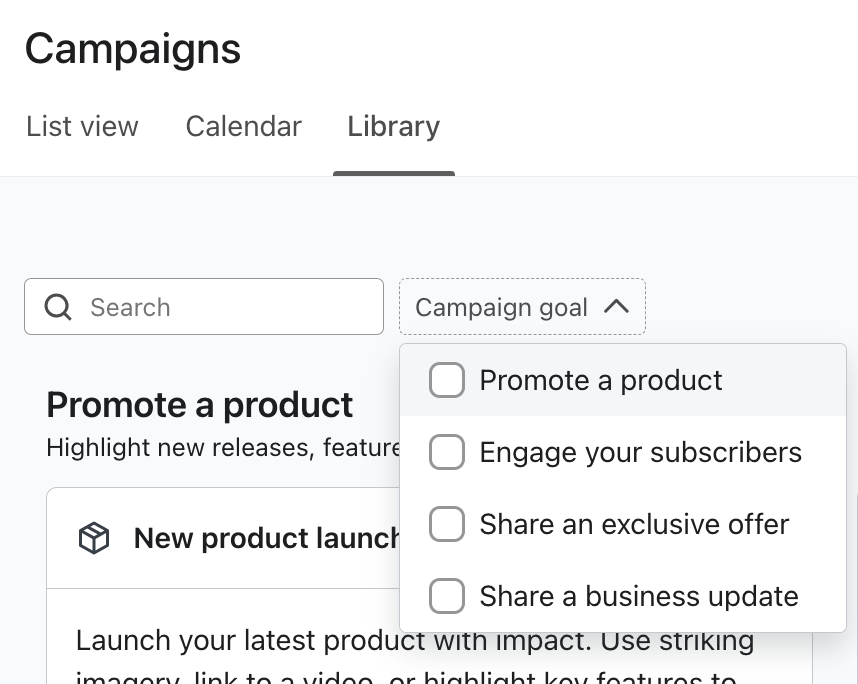Select the 'Share a business update' option text

point(639,596)
